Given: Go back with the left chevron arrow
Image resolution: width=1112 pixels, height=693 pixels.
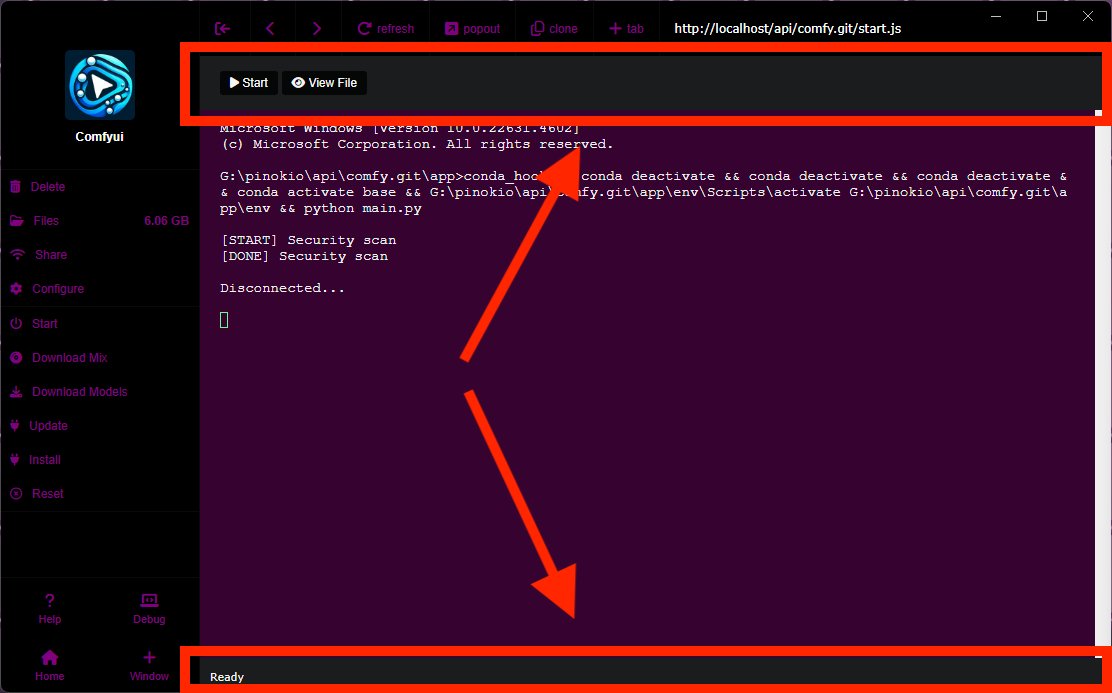Looking at the screenshot, I should [270, 28].
